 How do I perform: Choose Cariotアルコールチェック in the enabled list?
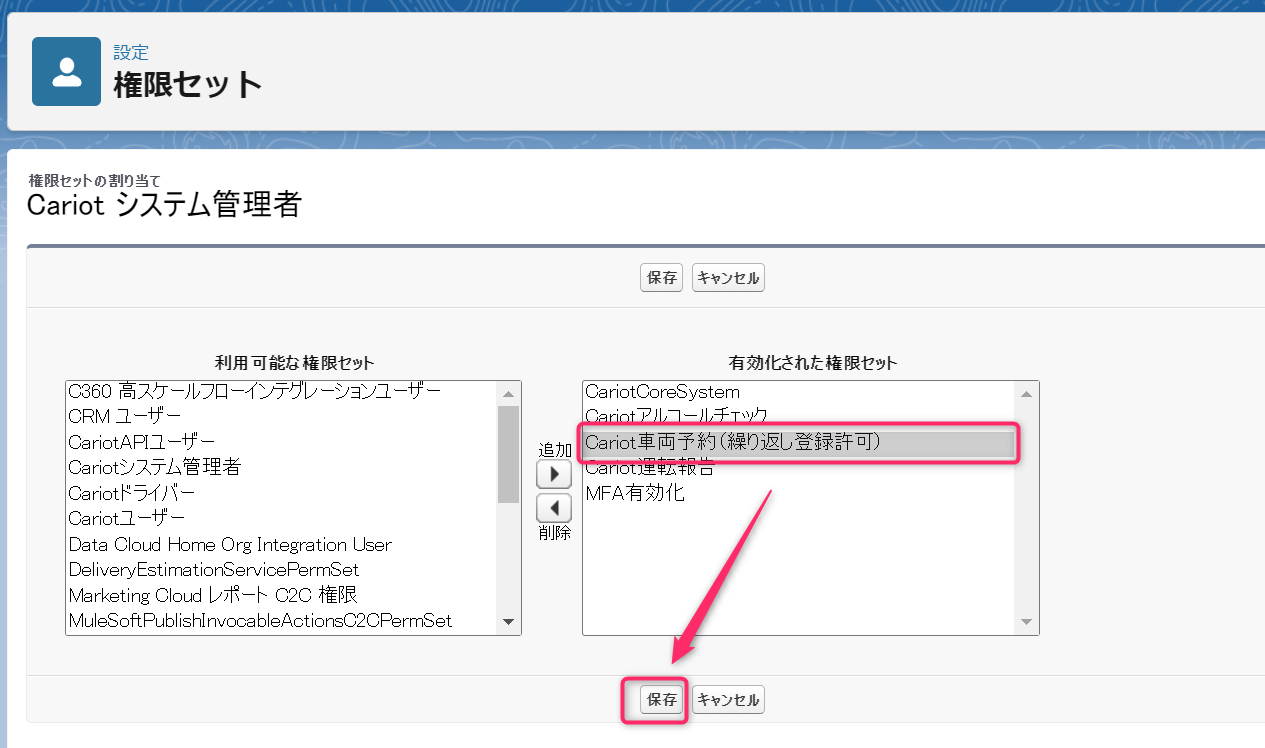click(x=799, y=416)
